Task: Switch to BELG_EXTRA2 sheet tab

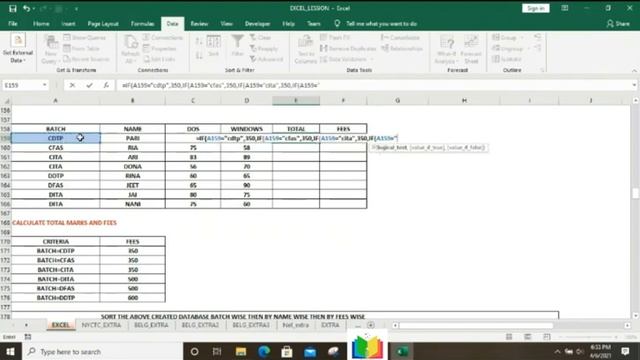Action: (200, 325)
